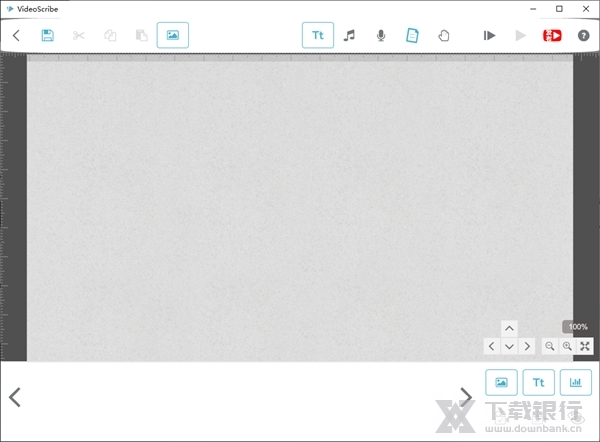Open help with the question mark icon
600x442 pixels.
[583, 36]
